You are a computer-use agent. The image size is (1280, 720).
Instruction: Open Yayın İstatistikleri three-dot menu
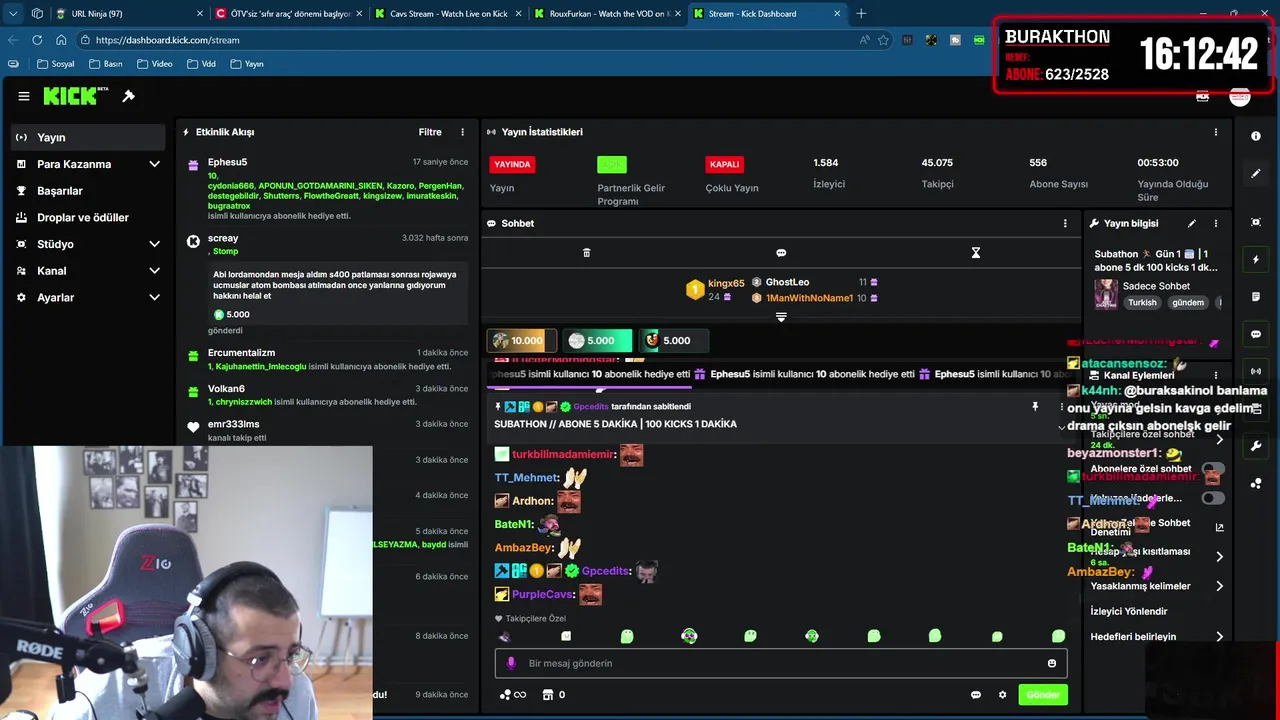click(x=1216, y=132)
